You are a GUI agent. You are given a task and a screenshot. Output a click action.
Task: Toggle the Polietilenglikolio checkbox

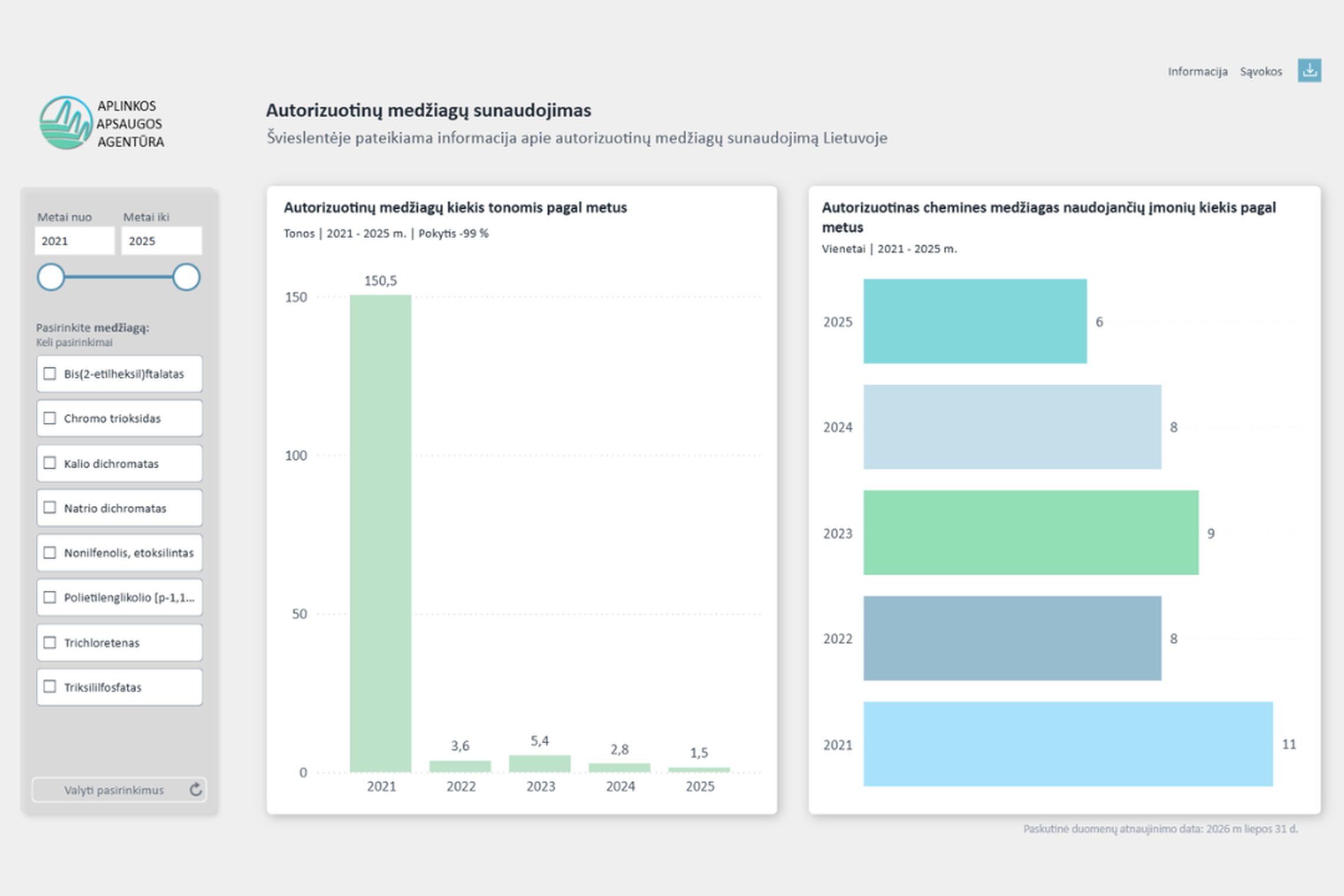point(50,597)
